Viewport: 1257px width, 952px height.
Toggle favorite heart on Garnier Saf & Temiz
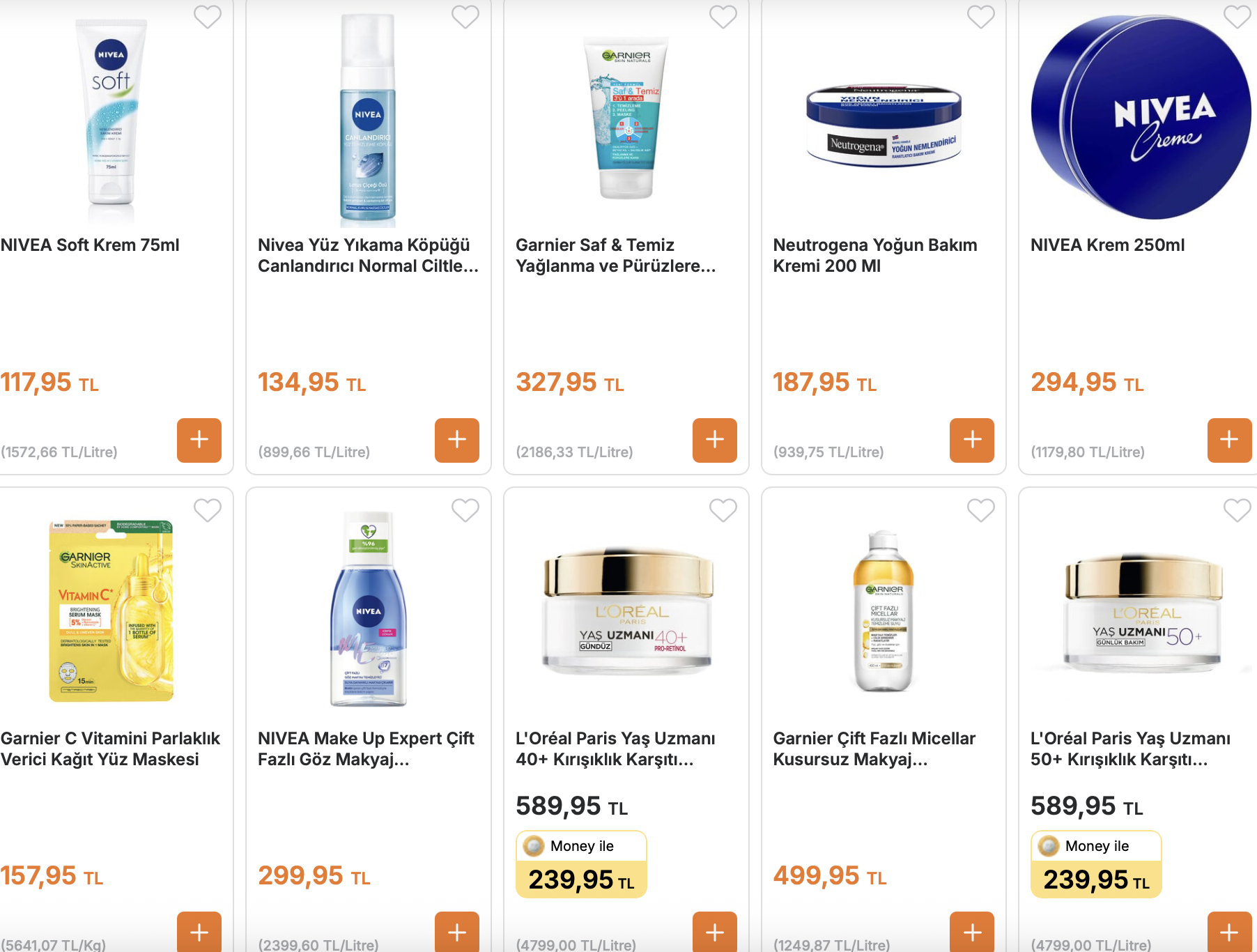(723, 16)
